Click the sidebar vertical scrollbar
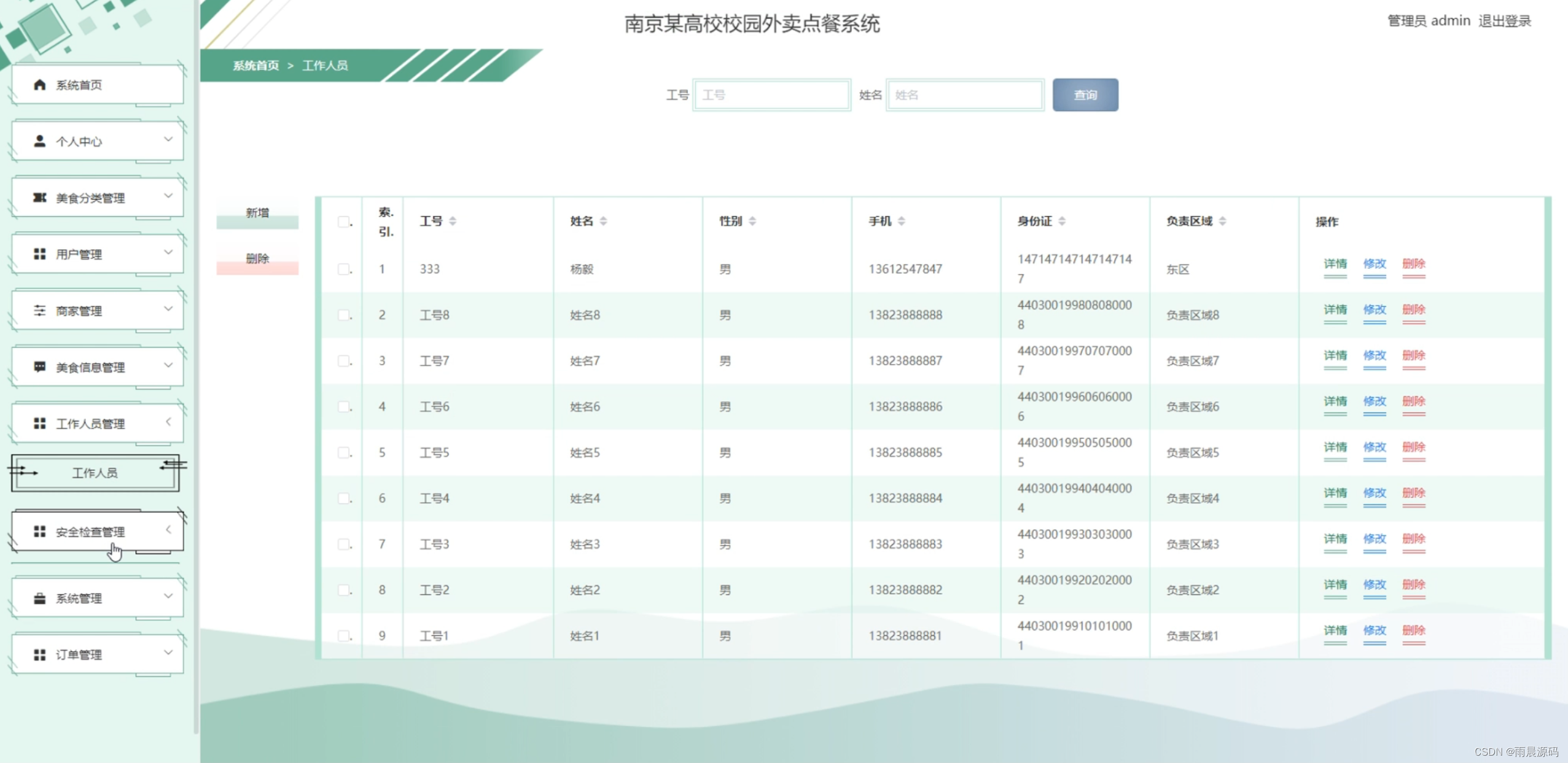This screenshot has height=763, width=1568. [196, 368]
